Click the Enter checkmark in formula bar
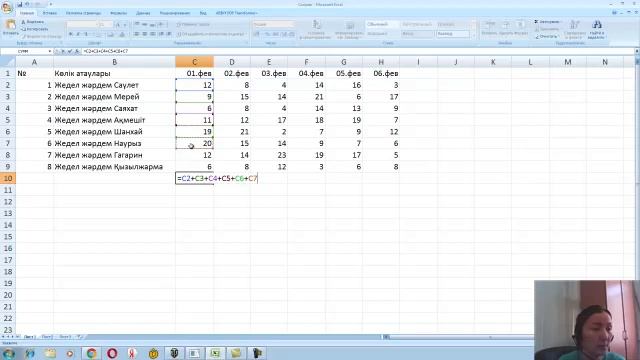The image size is (640, 360). coord(69,51)
